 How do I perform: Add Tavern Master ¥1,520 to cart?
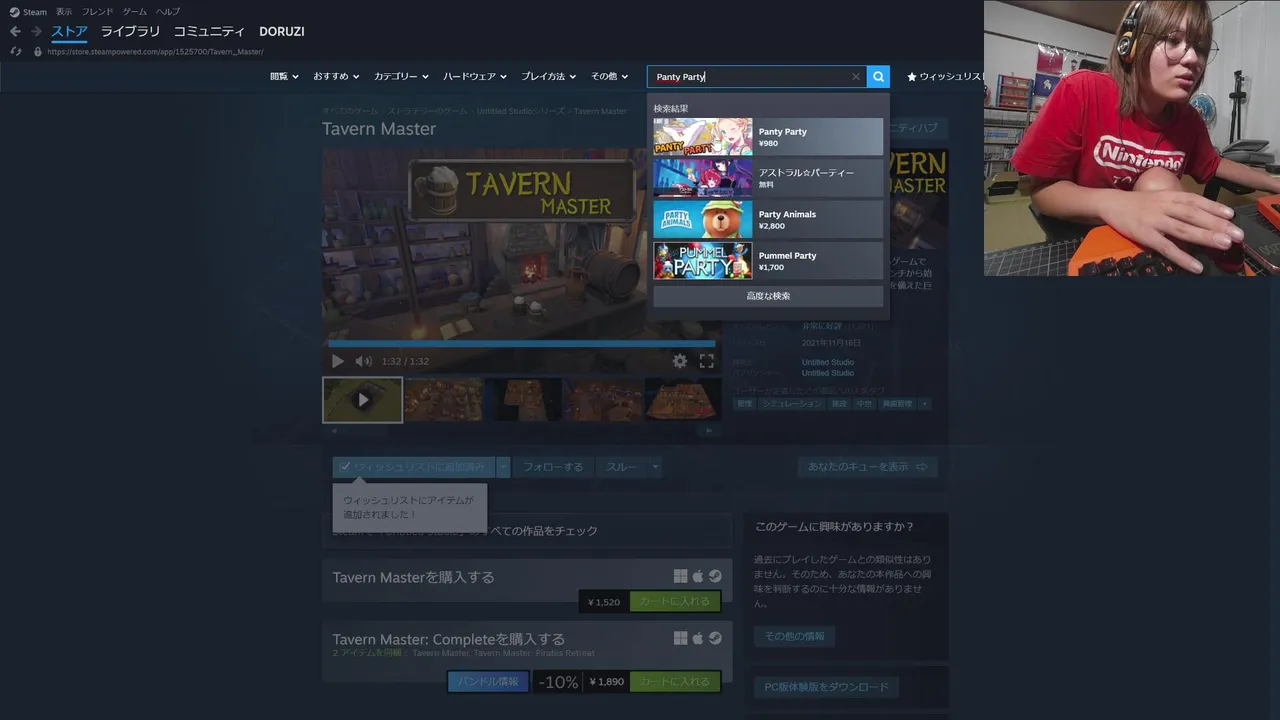tap(675, 601)
